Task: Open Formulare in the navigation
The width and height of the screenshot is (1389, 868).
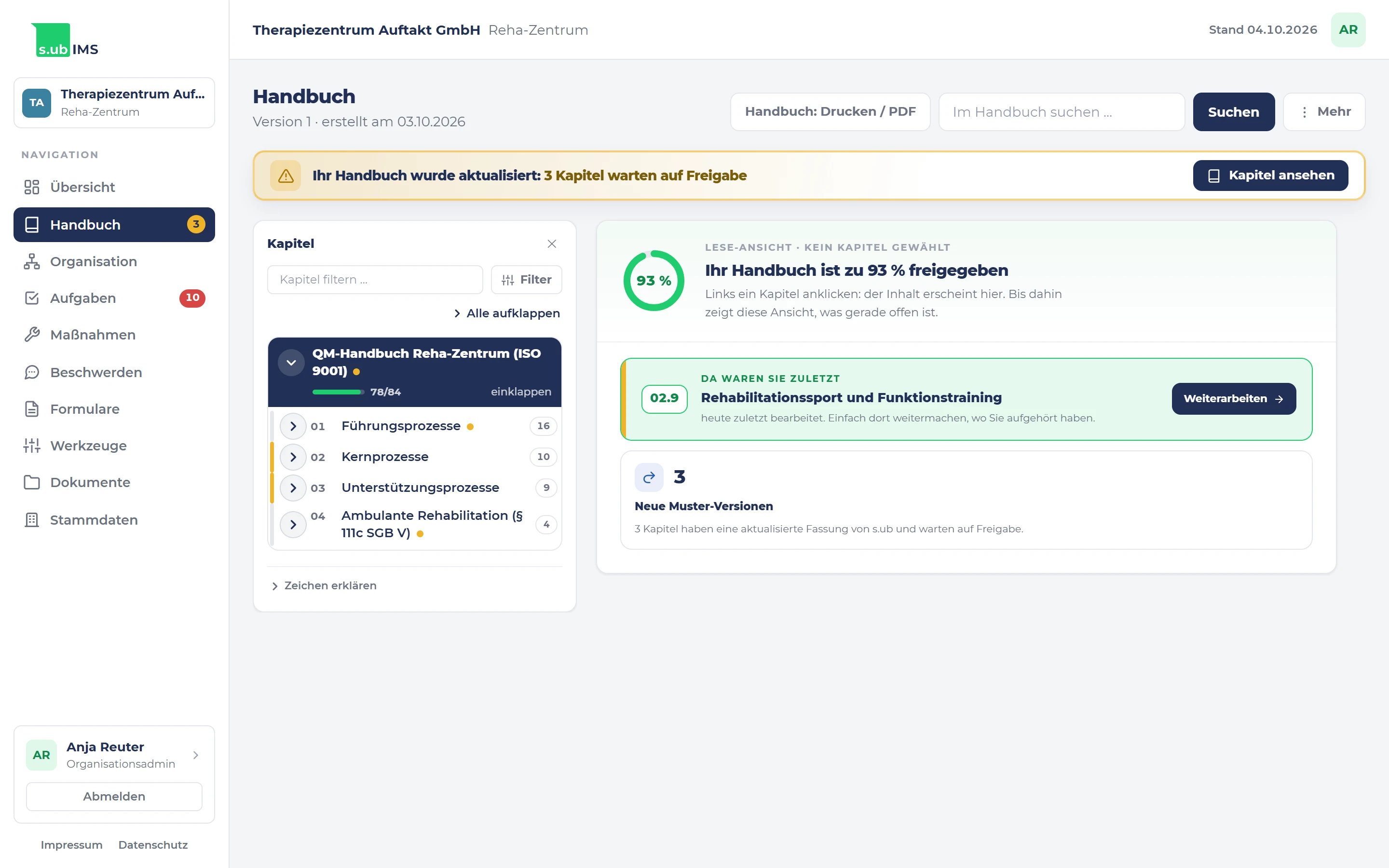Action: click(x=114, y=409)
